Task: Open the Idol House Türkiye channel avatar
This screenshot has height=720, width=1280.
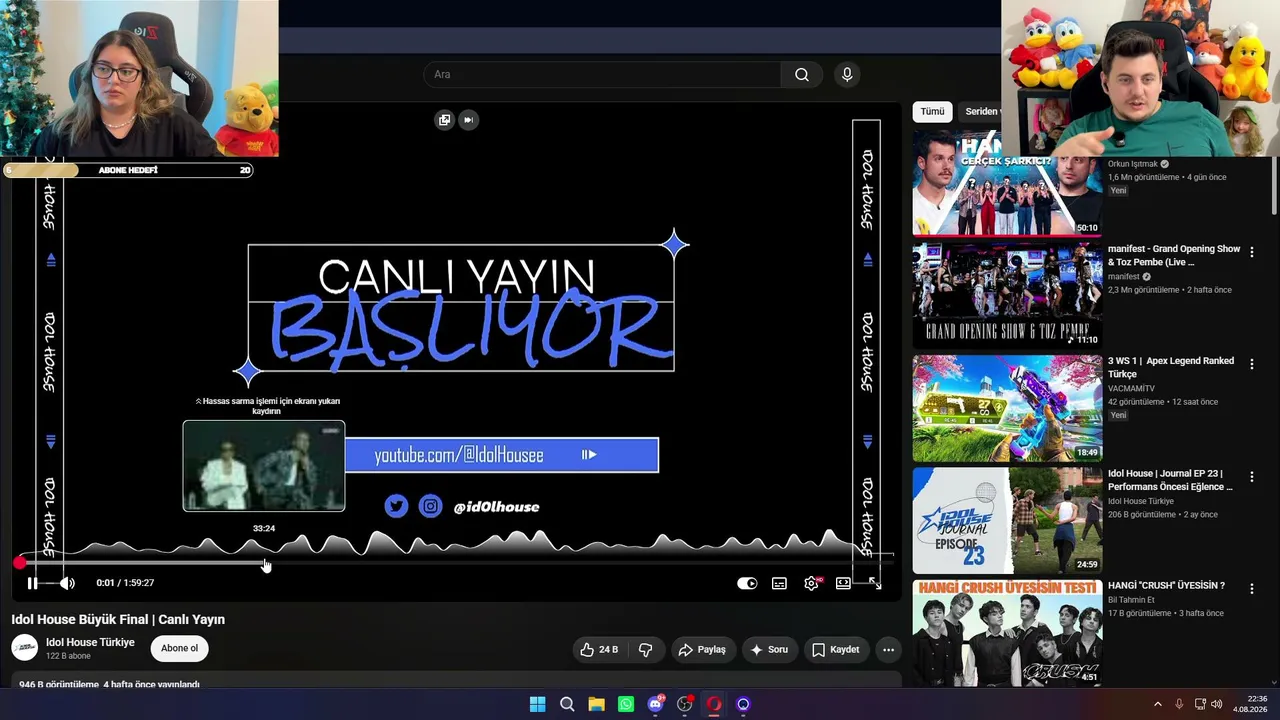Action: point(24,648)
